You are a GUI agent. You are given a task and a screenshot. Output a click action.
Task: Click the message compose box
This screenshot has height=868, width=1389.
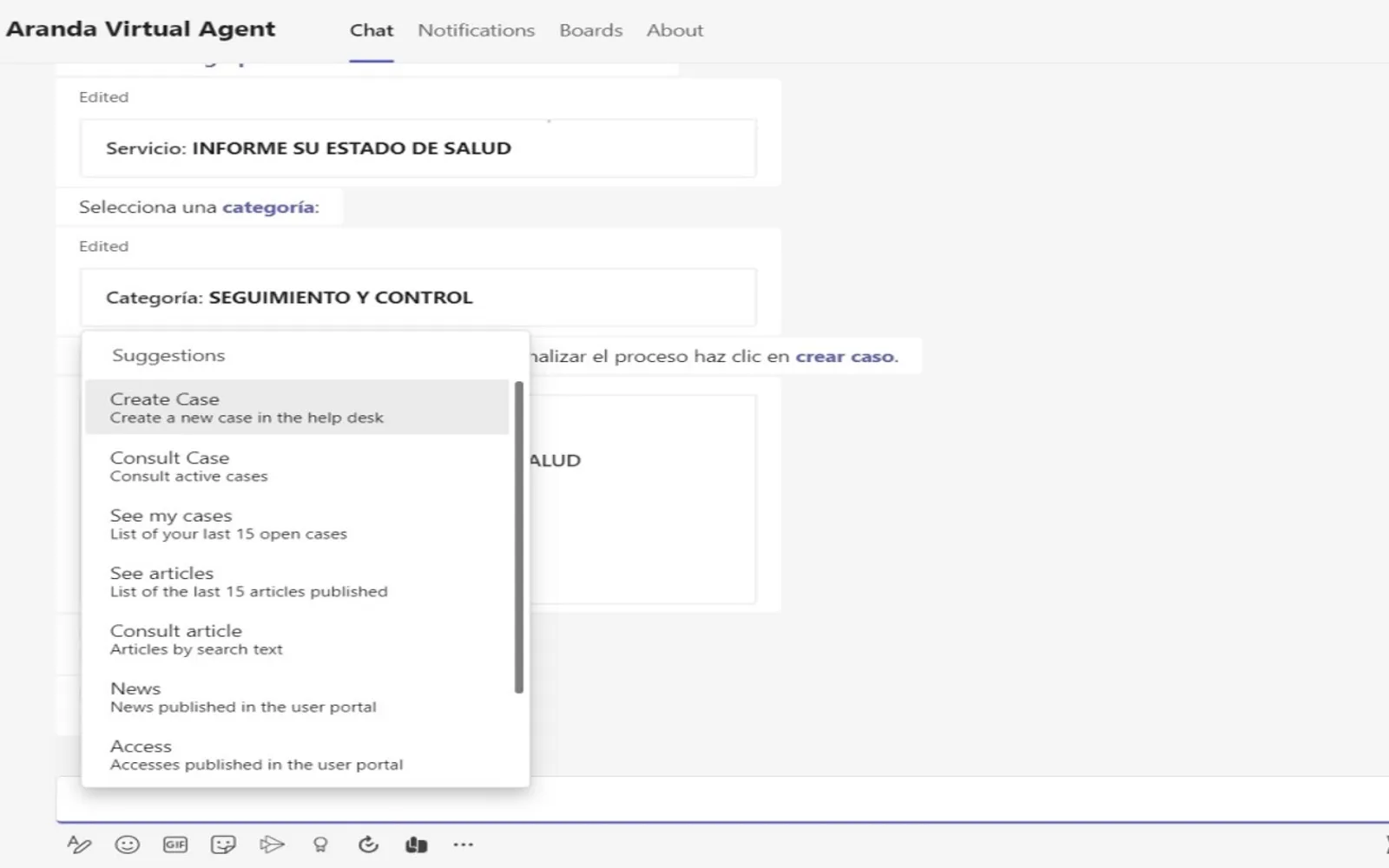click(x=722, y=799)
